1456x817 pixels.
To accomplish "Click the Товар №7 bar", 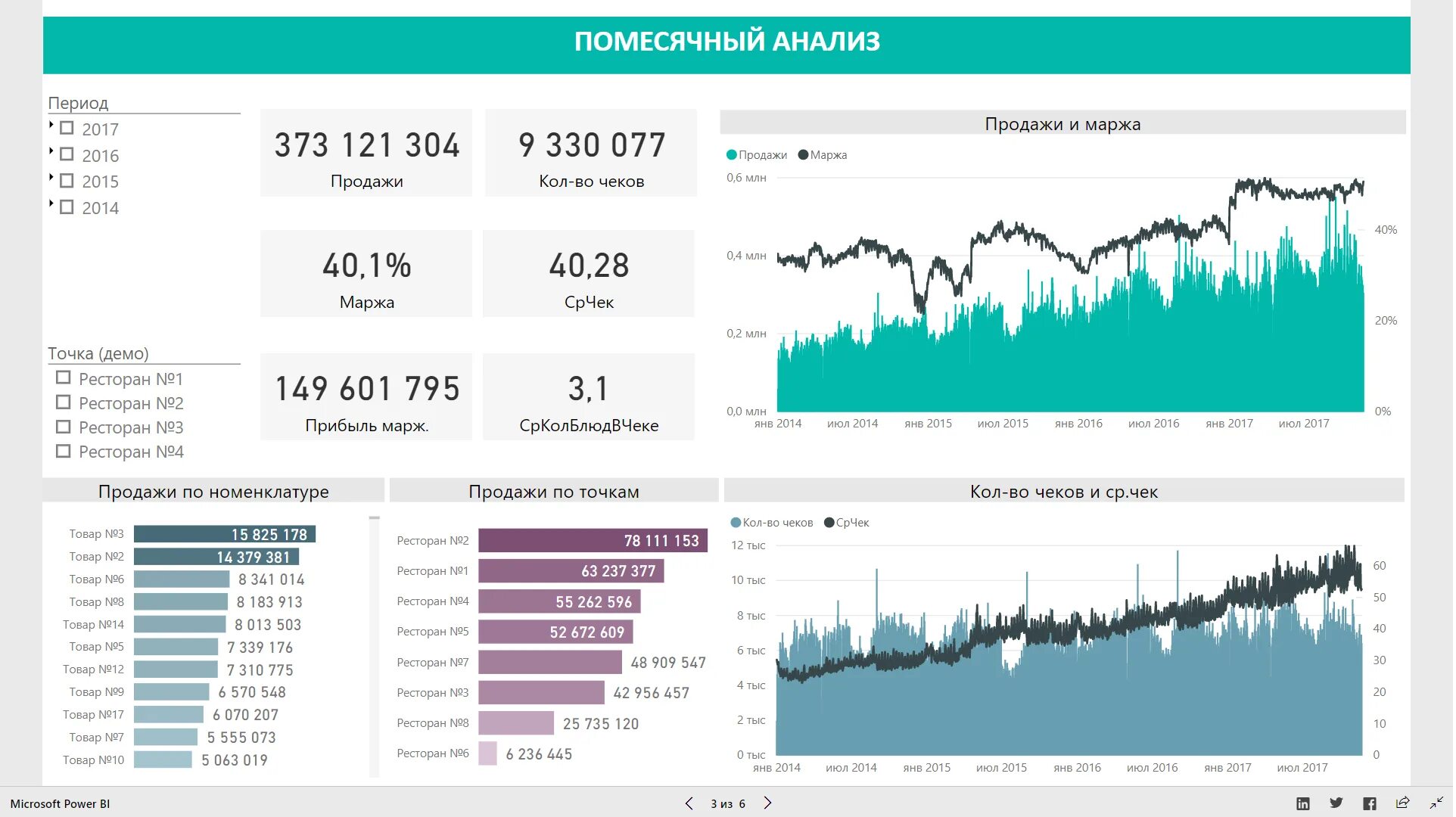I will [x=166, y=738].
